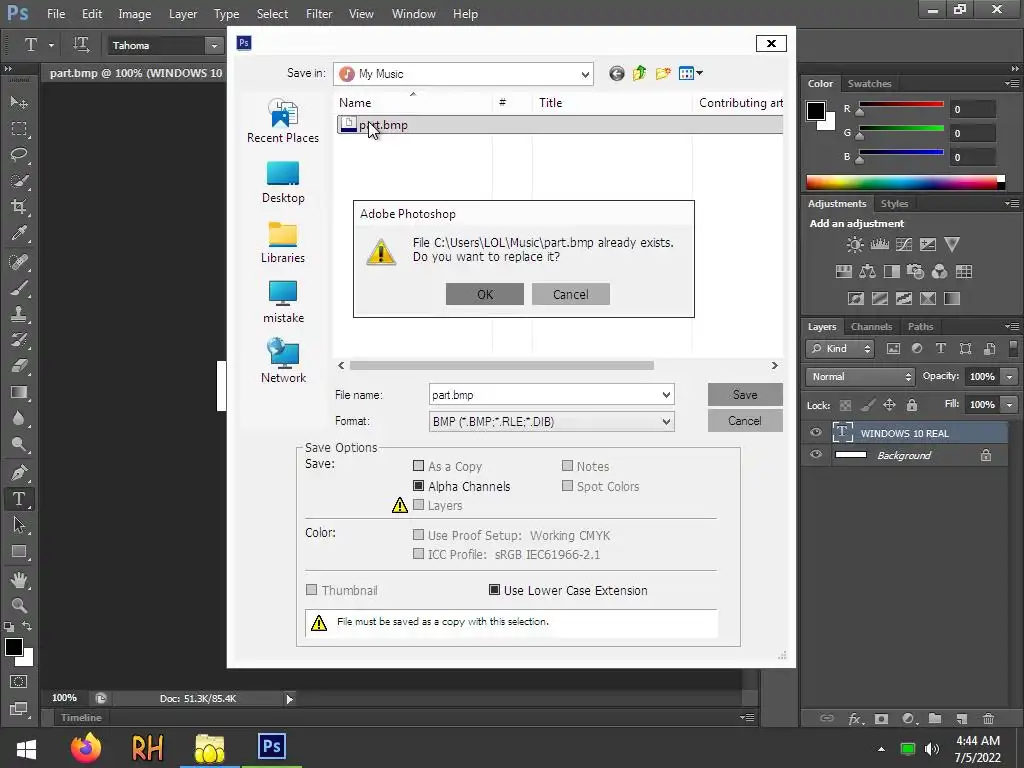
Task: Toggle Use Lower Case Extension checkbox
Action: tap(494, 590)
